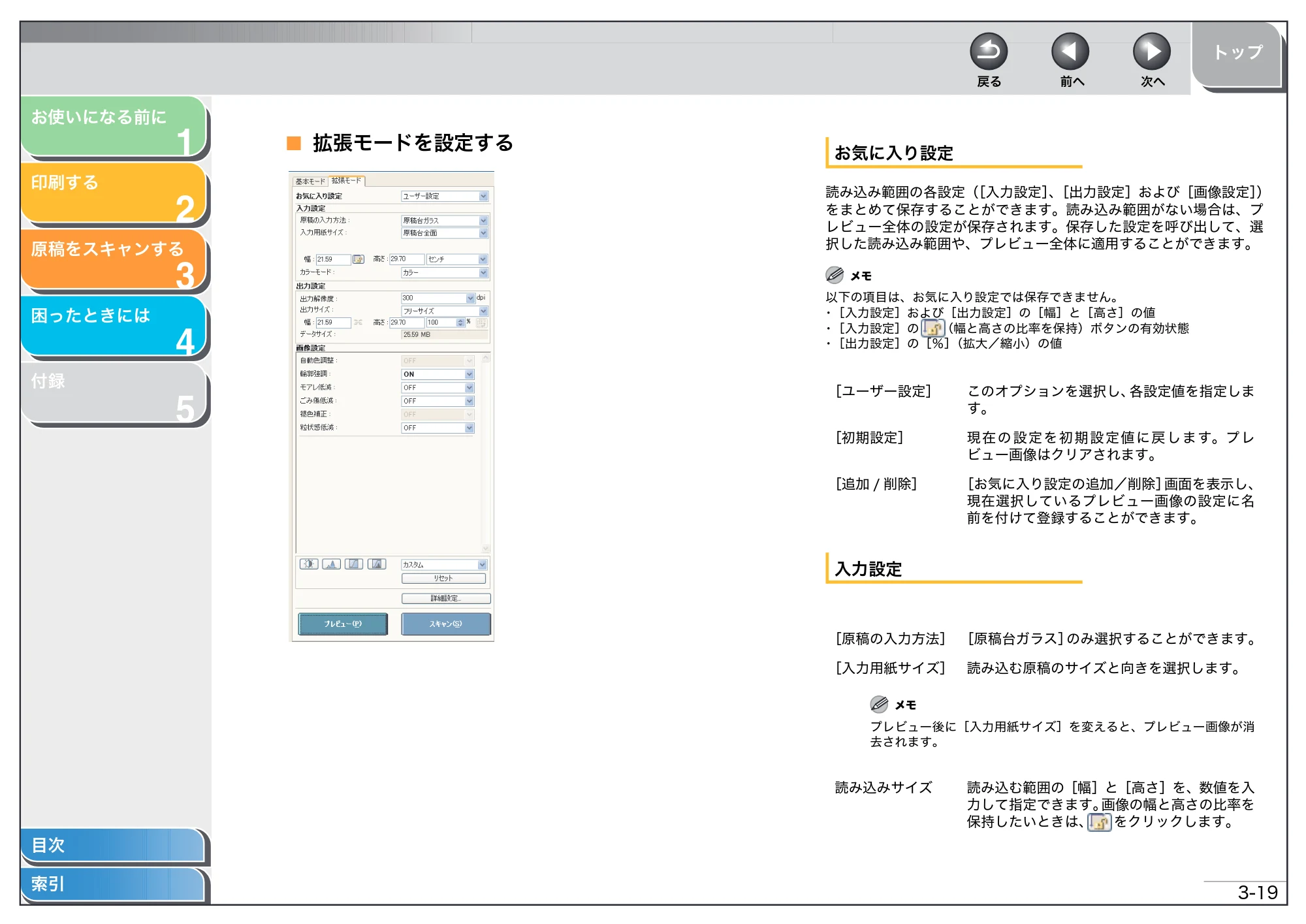This screenshot has height=924, width=1306.
Task: Open the 粒状感低減 OFF dropdown
Action: 438,428
